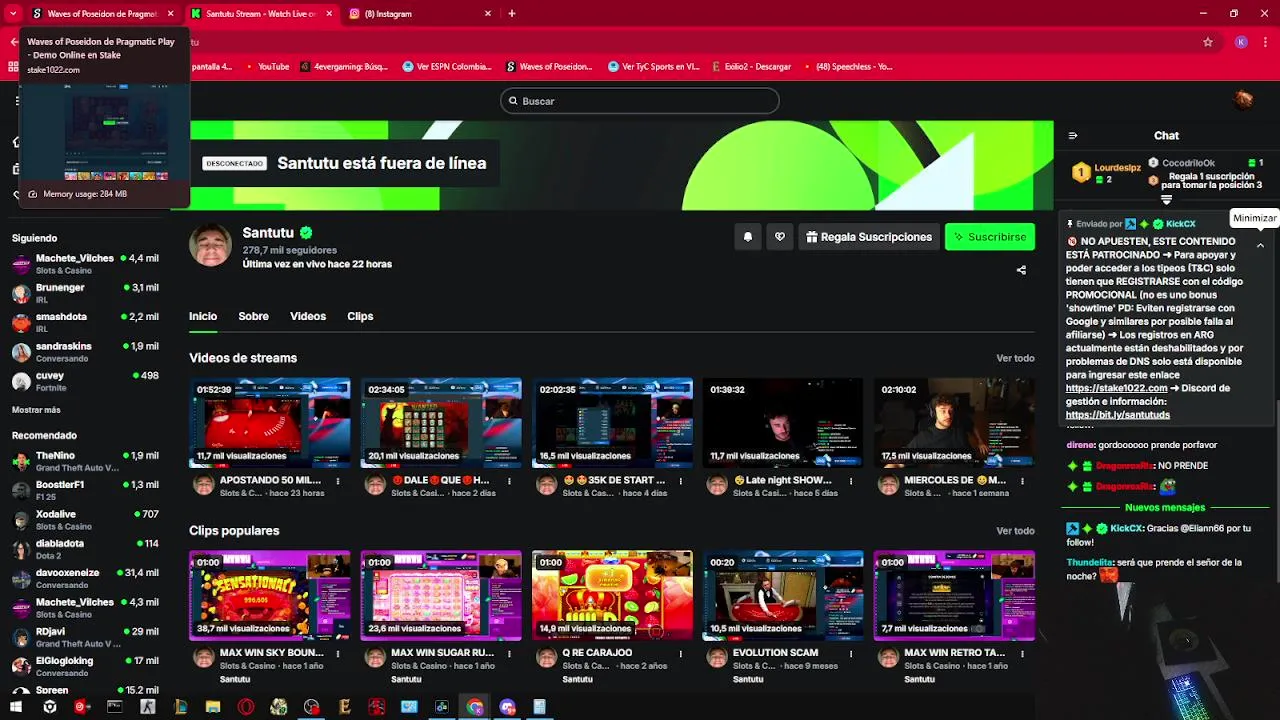The image size is (1280, 720).
Task: Open the APOSTANDO 50 MIL stream thumbnail
Action: [270, 423]
